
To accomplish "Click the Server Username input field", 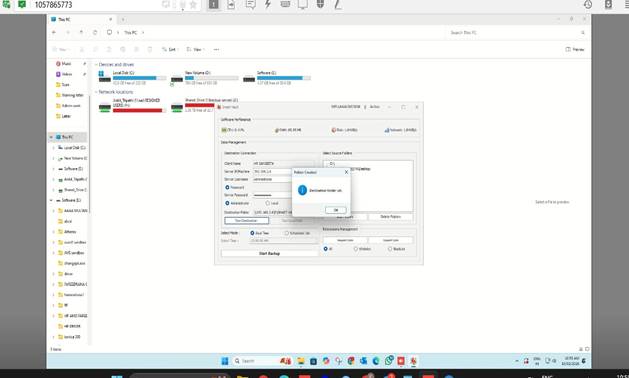I will coord(273,179).
